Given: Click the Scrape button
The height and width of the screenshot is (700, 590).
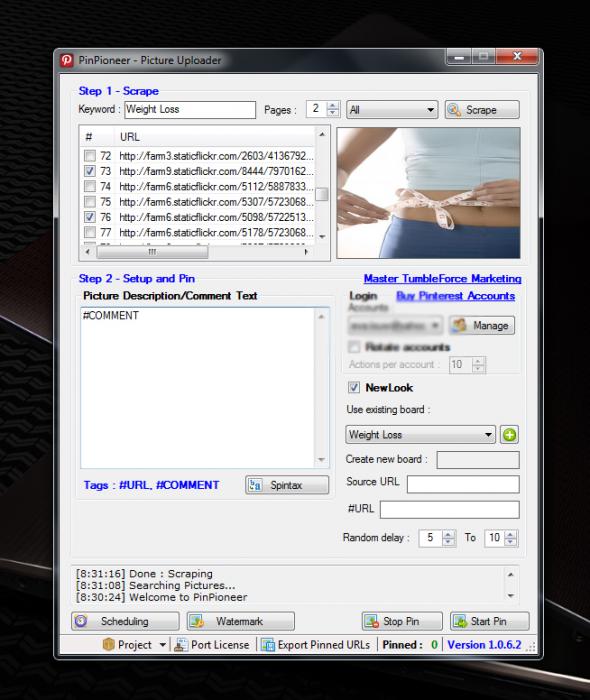Looking at the screenshot, I should point(482,110).
